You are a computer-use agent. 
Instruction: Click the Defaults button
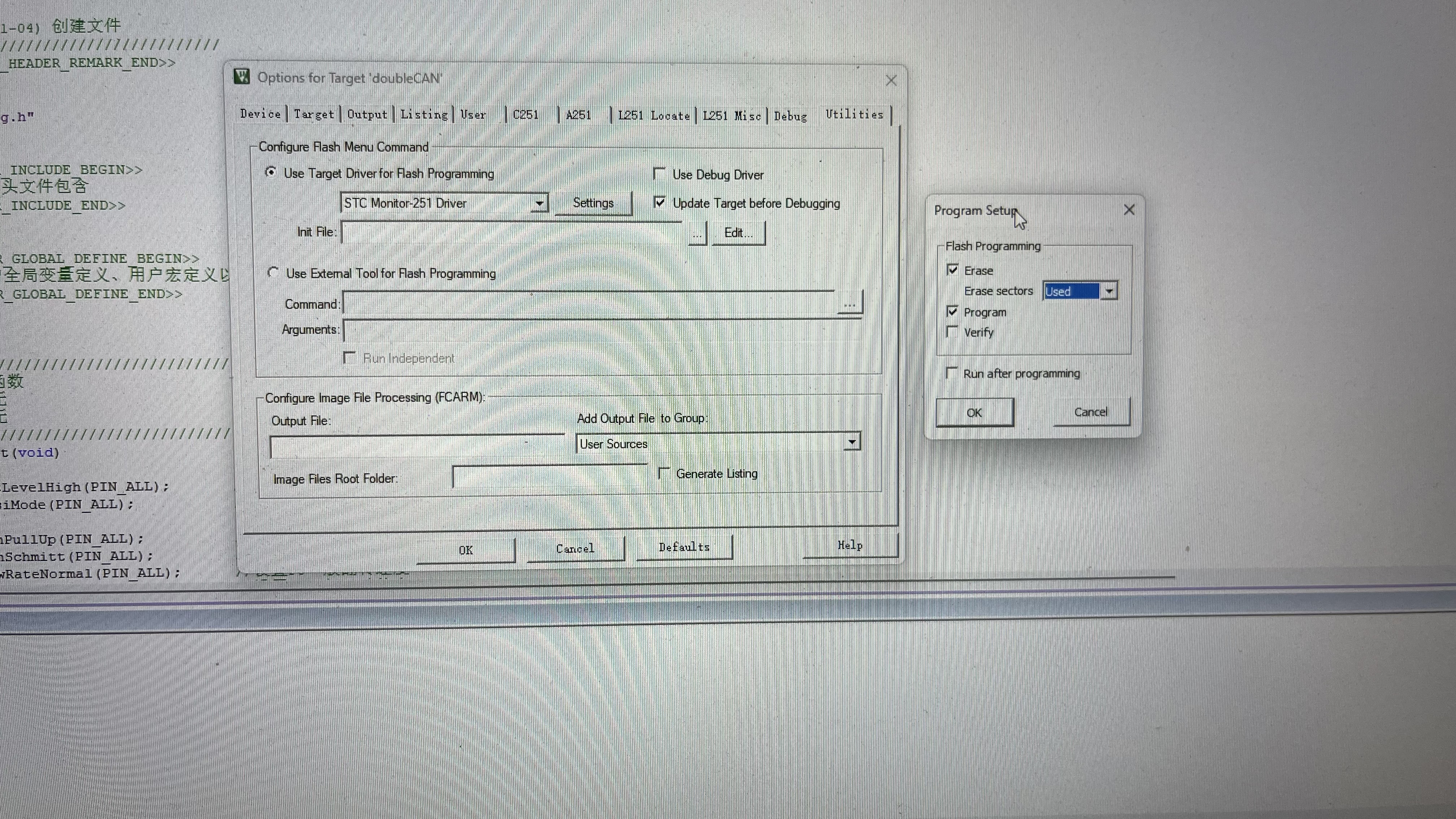[684, 547]
